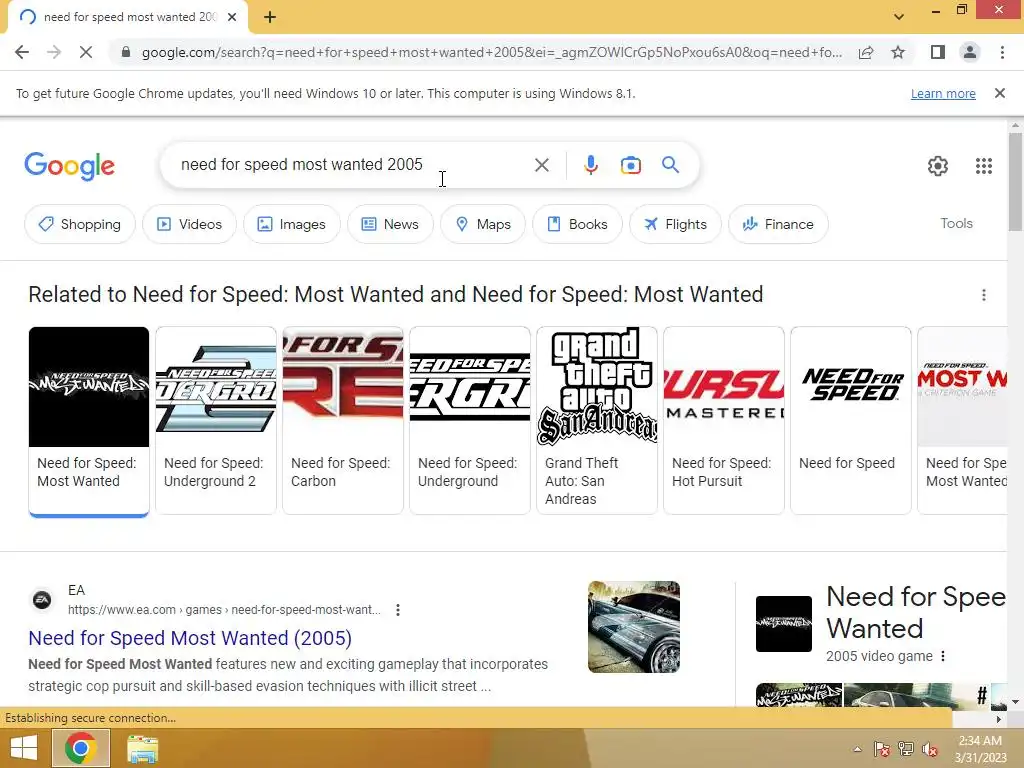
Task: Start a voice search with the microphone
Action: point(590,165)
